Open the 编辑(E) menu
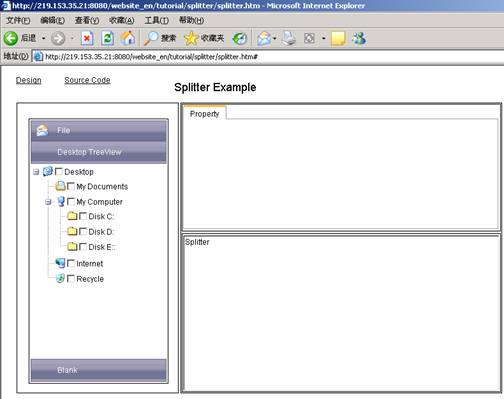Viewport: 504px width, 399px height. pos(52,20)
